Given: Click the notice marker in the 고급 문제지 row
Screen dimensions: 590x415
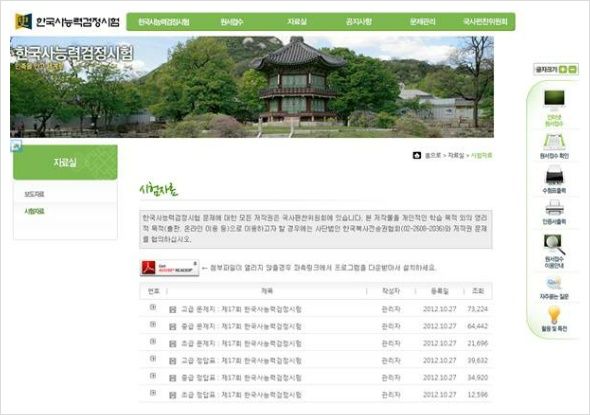Looking at the screenshot, I should point(153,307).
